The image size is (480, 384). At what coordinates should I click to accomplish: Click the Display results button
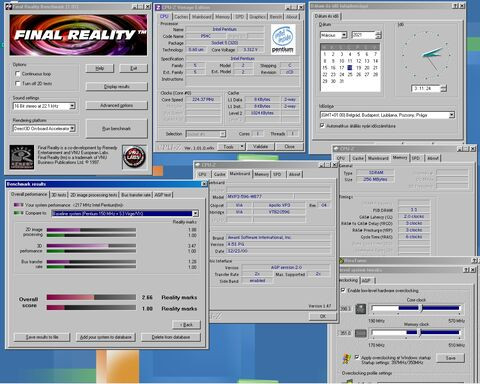(x=116, y=87)
